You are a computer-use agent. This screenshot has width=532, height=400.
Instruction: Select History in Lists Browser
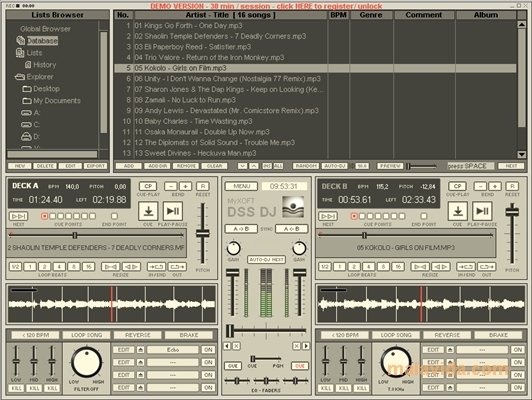click(x=40, y=65)
